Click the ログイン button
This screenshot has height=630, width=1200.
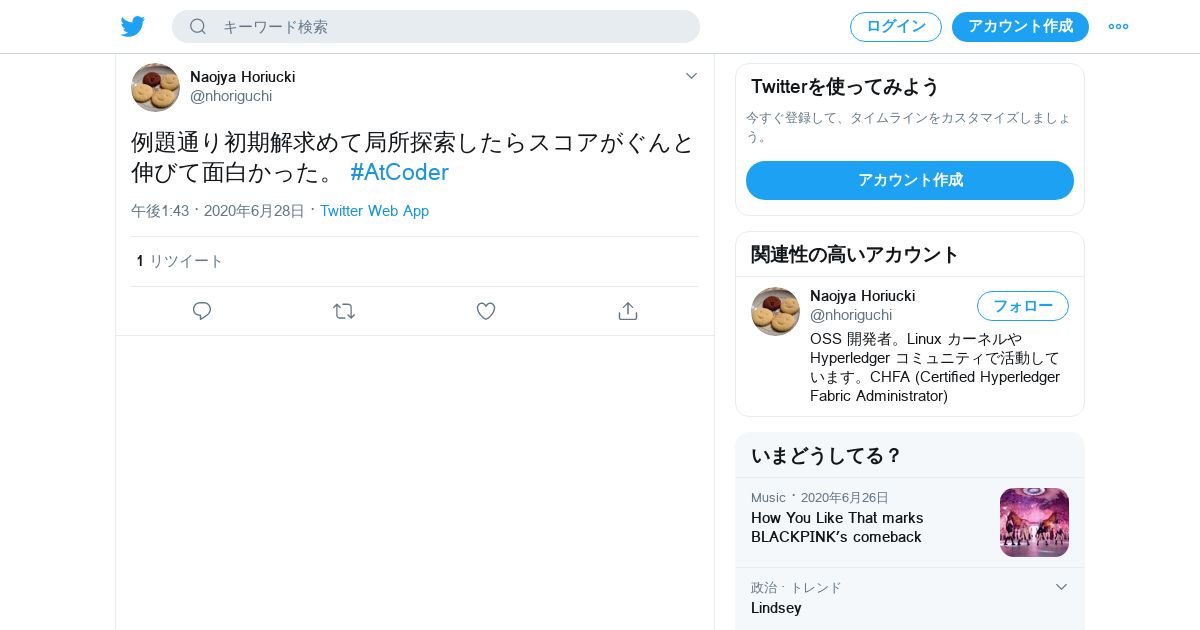tap(896, 27)
